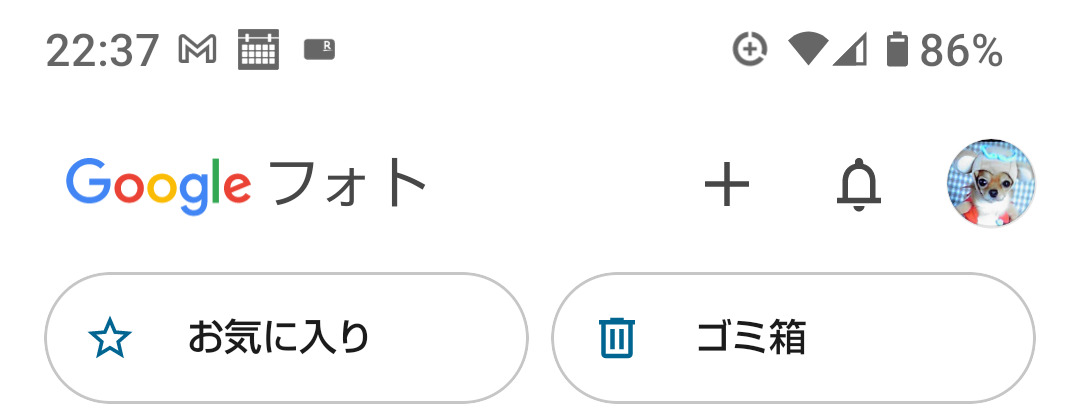Tap the plus icon to create new
Viewport: 1080px width, 413px height.
click(727, 185)
